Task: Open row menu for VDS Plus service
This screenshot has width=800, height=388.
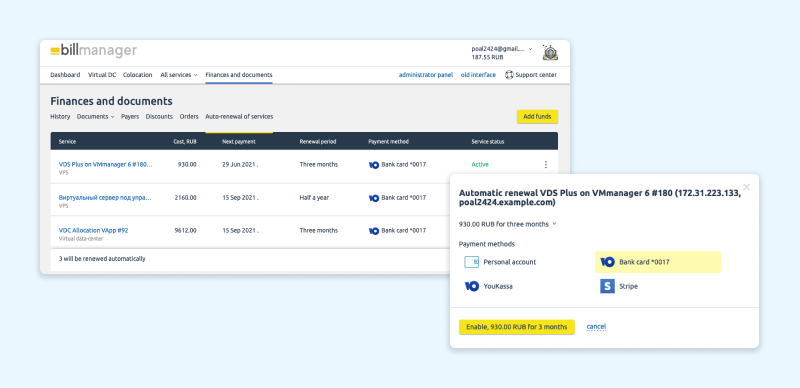Action: pos(545,164)
